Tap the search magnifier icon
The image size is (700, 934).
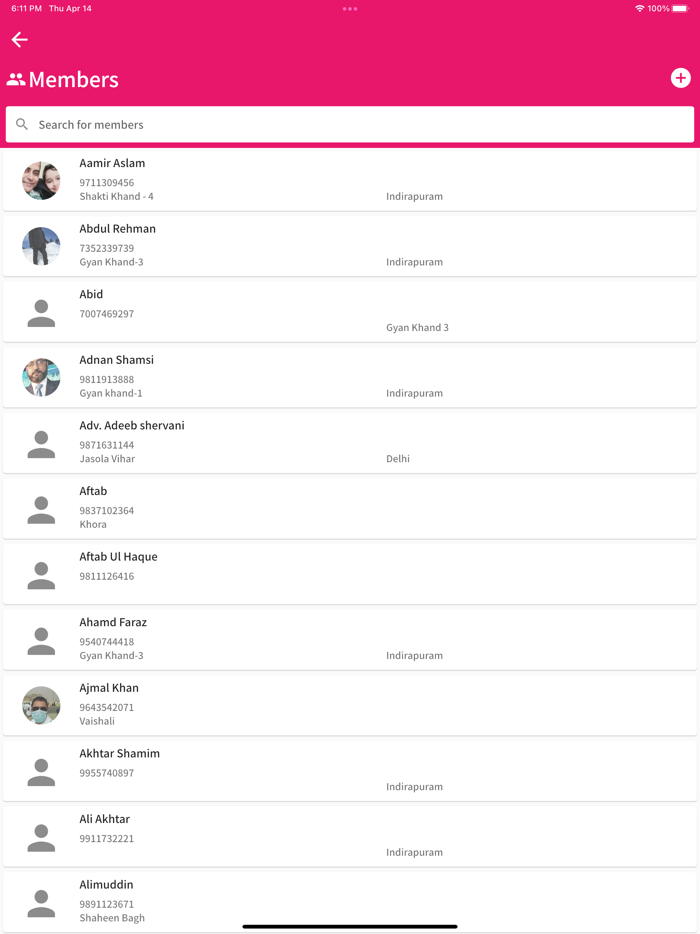pyautogui.click(x=22, y=125)
